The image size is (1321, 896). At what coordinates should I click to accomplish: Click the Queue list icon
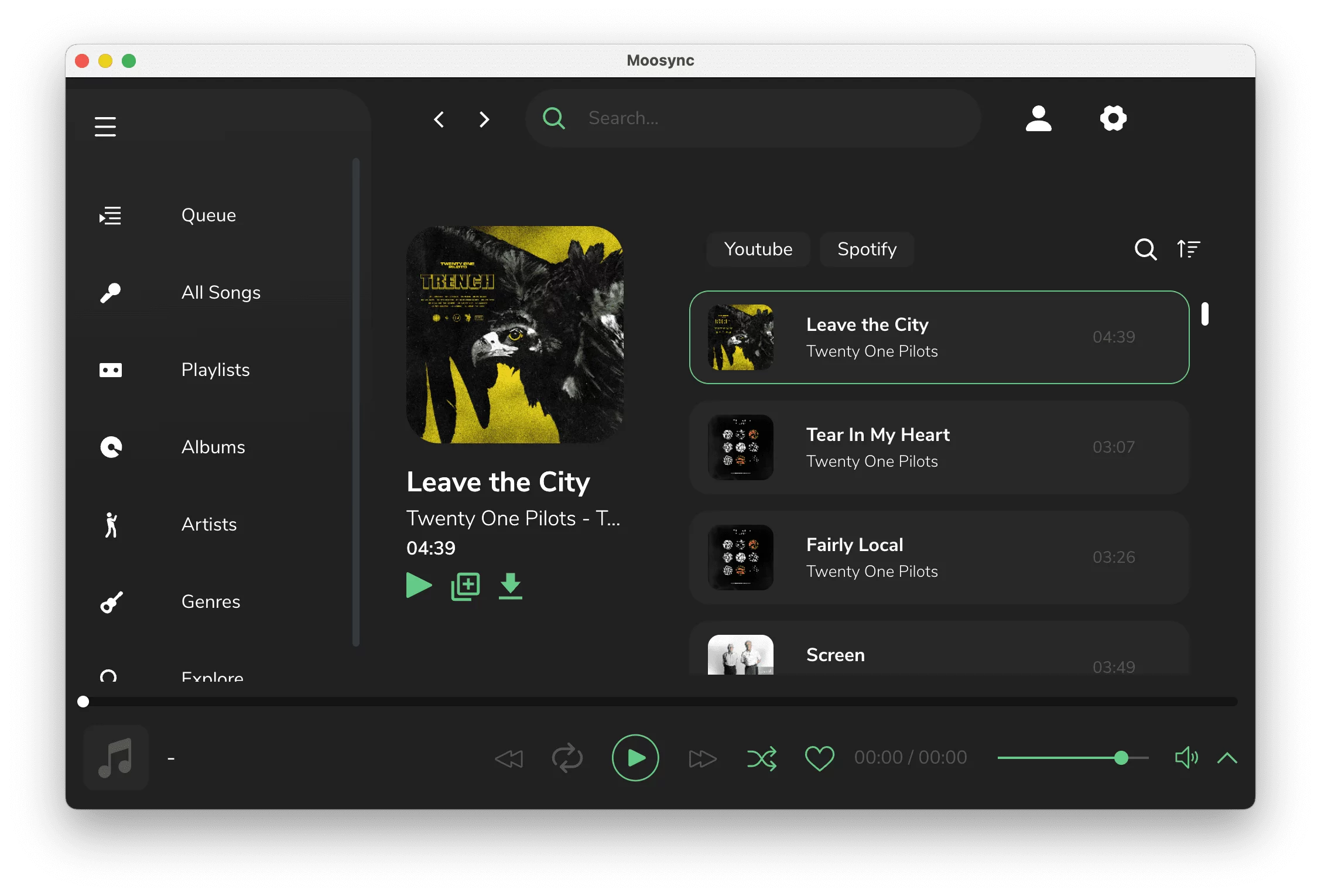(110, 216)
